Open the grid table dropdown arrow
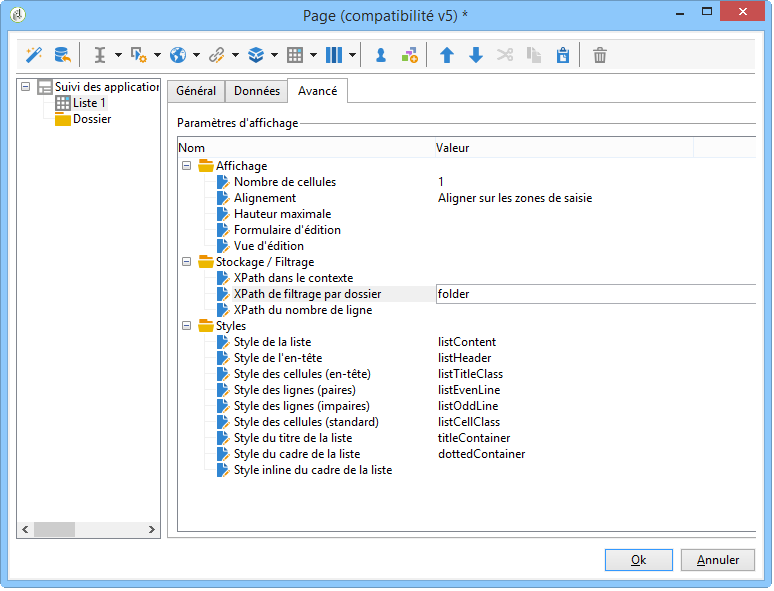This screenshot has height=591, width=774. tap(313, 55)
